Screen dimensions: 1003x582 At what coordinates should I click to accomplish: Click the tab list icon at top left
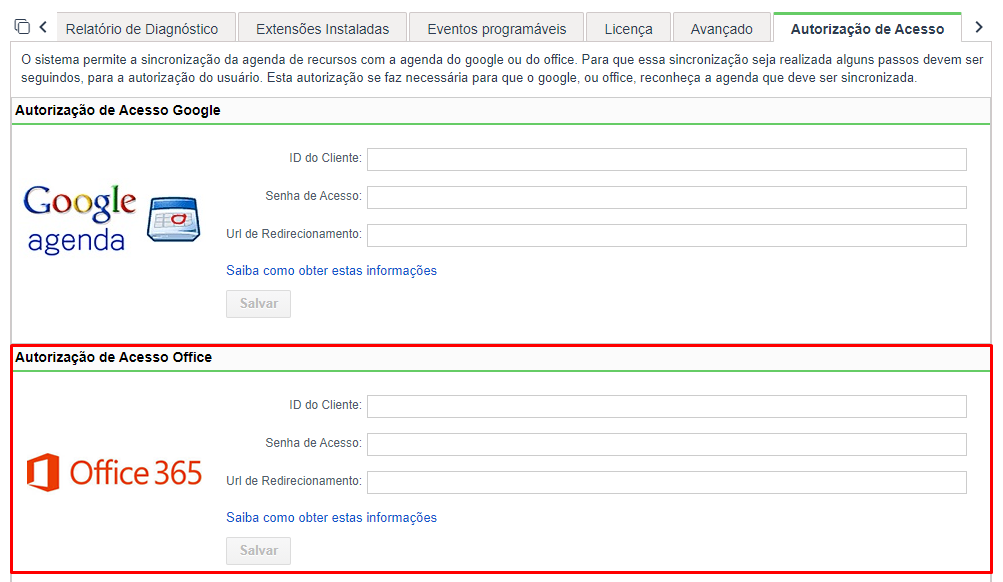click(22, 27)
